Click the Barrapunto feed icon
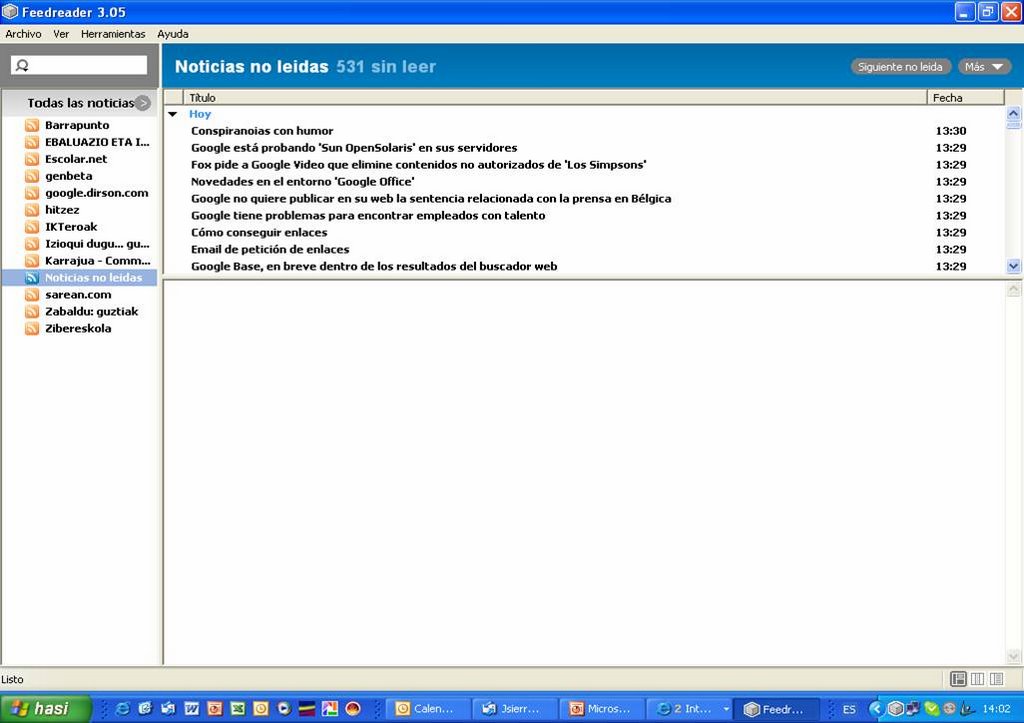Image resolution: width=1024 pixels, height=723 pixels. 32,125
